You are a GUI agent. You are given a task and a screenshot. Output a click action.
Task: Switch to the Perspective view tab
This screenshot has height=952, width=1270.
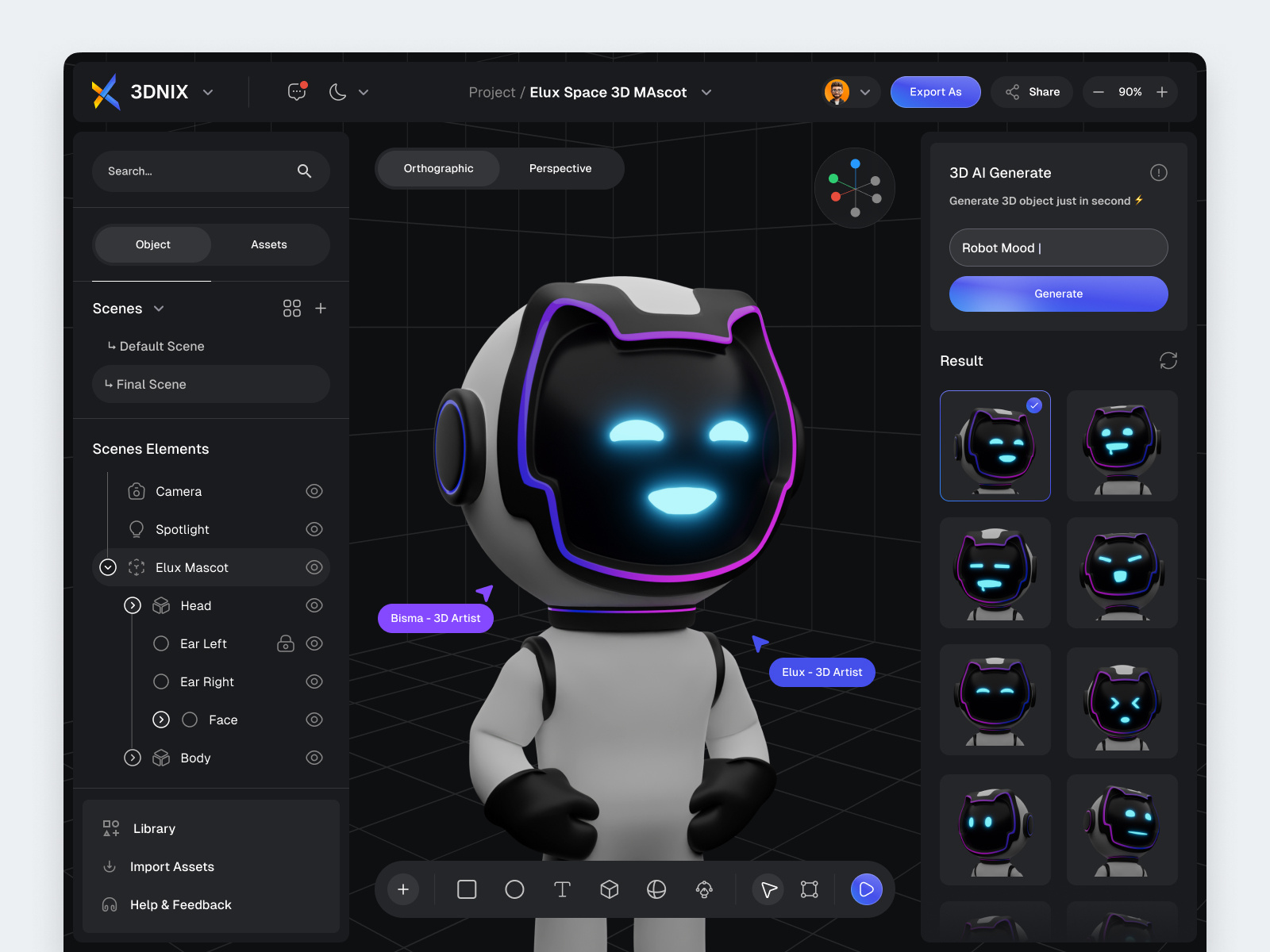click(560, 168)
